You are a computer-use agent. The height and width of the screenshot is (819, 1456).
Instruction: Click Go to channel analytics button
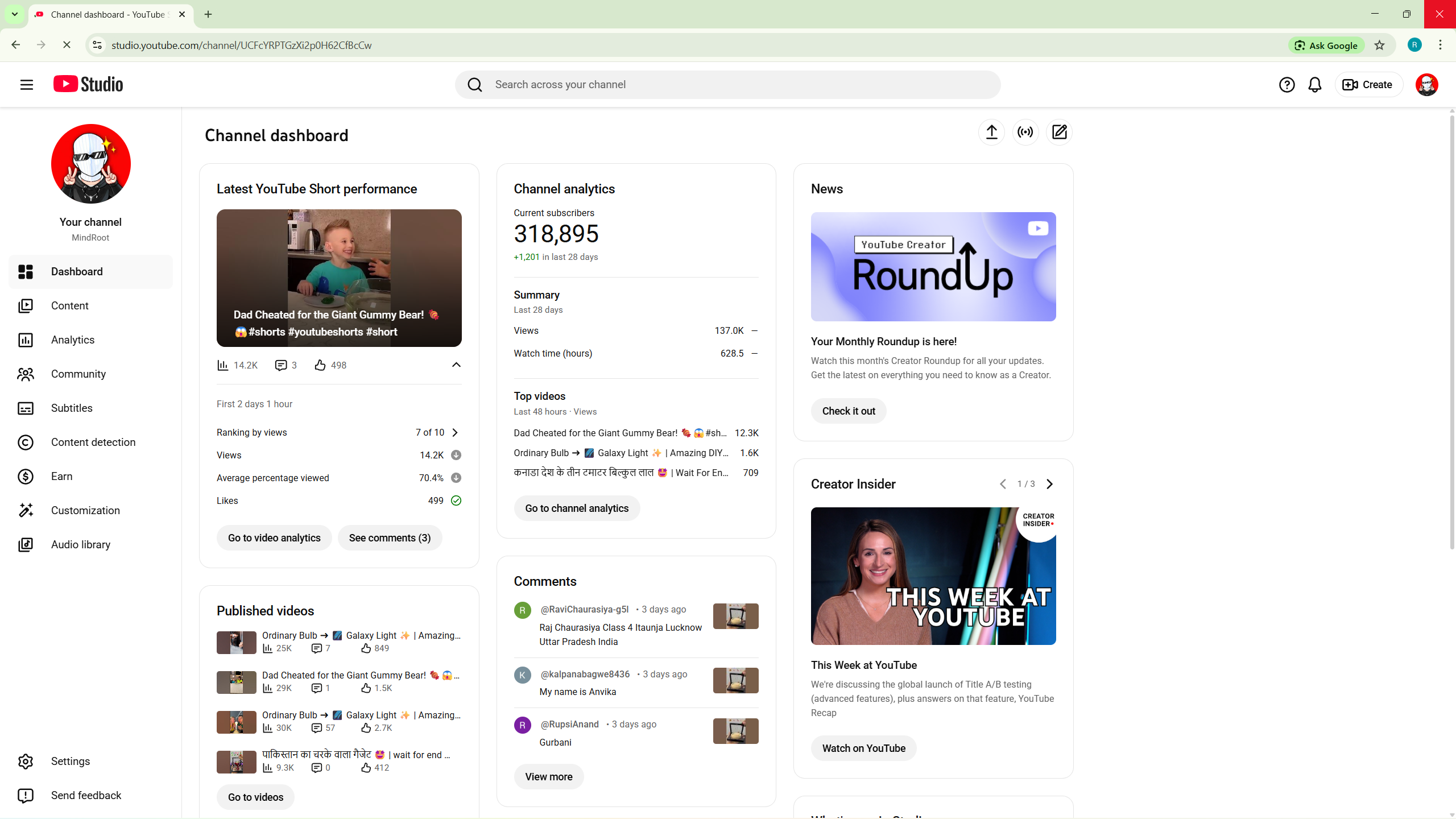point(577,508)
